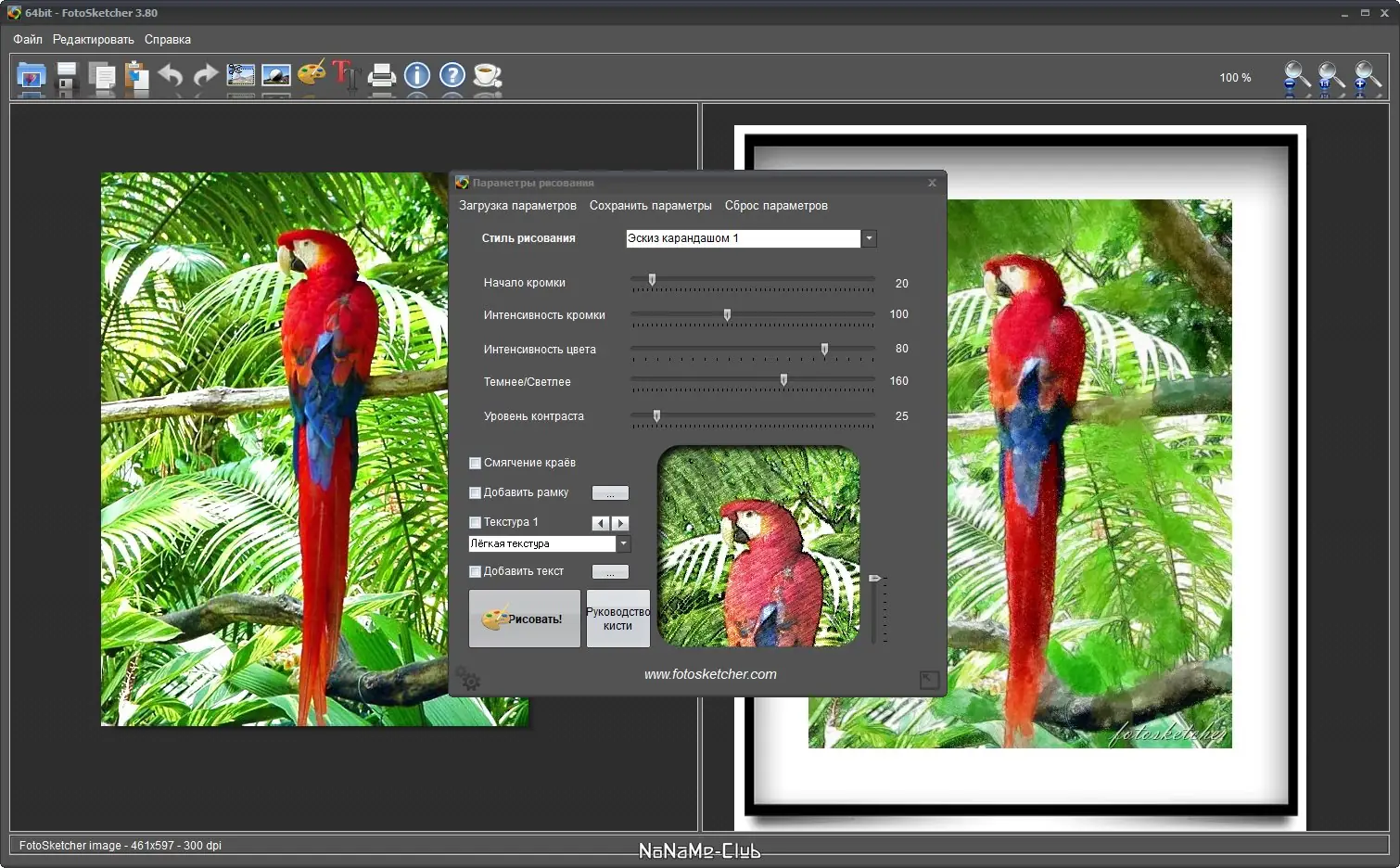Enable the Смягчение краёв checkbox
Viewport: 1400px width, 868px height.
[x=476, y=463]
